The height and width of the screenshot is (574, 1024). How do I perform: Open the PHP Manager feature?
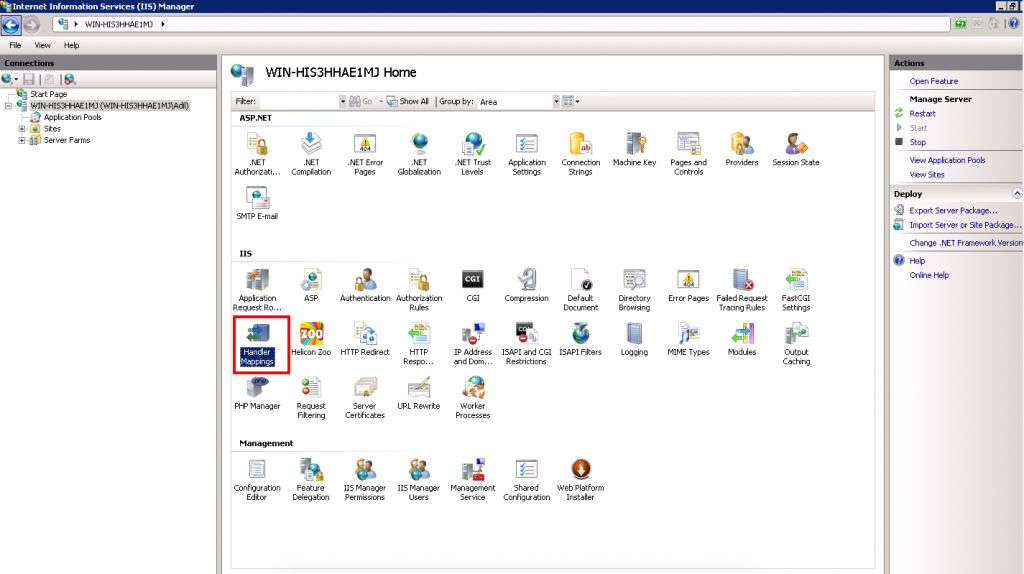point(257,393)
